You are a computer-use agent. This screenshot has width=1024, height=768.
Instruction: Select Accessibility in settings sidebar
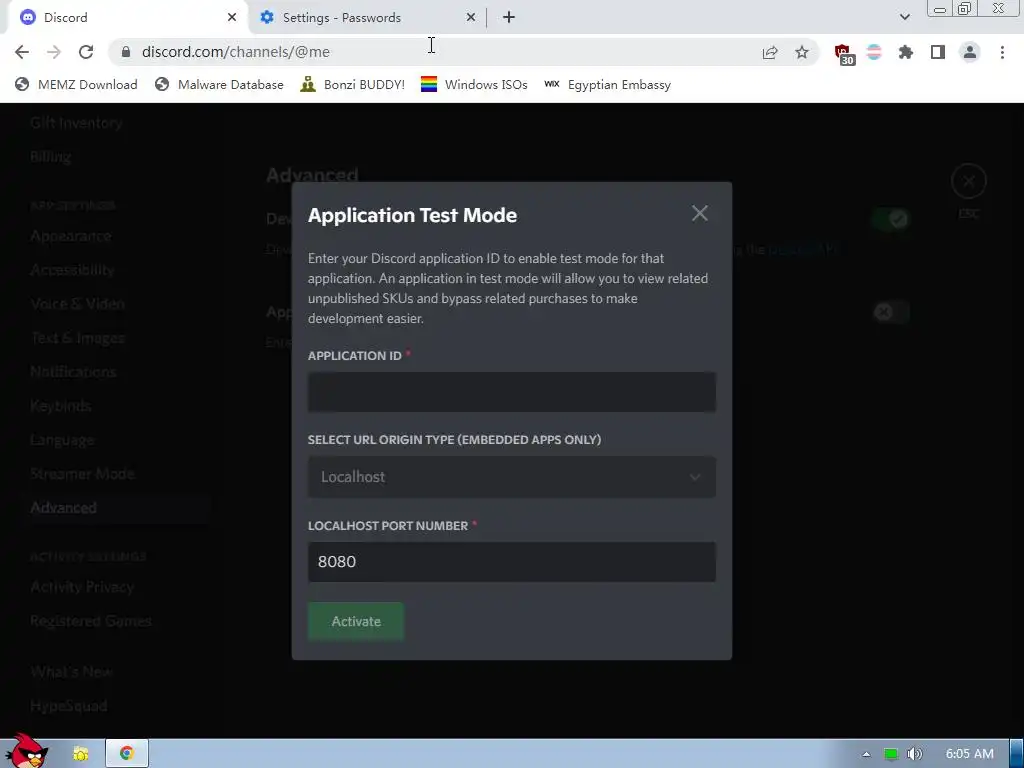pos(72,270)
